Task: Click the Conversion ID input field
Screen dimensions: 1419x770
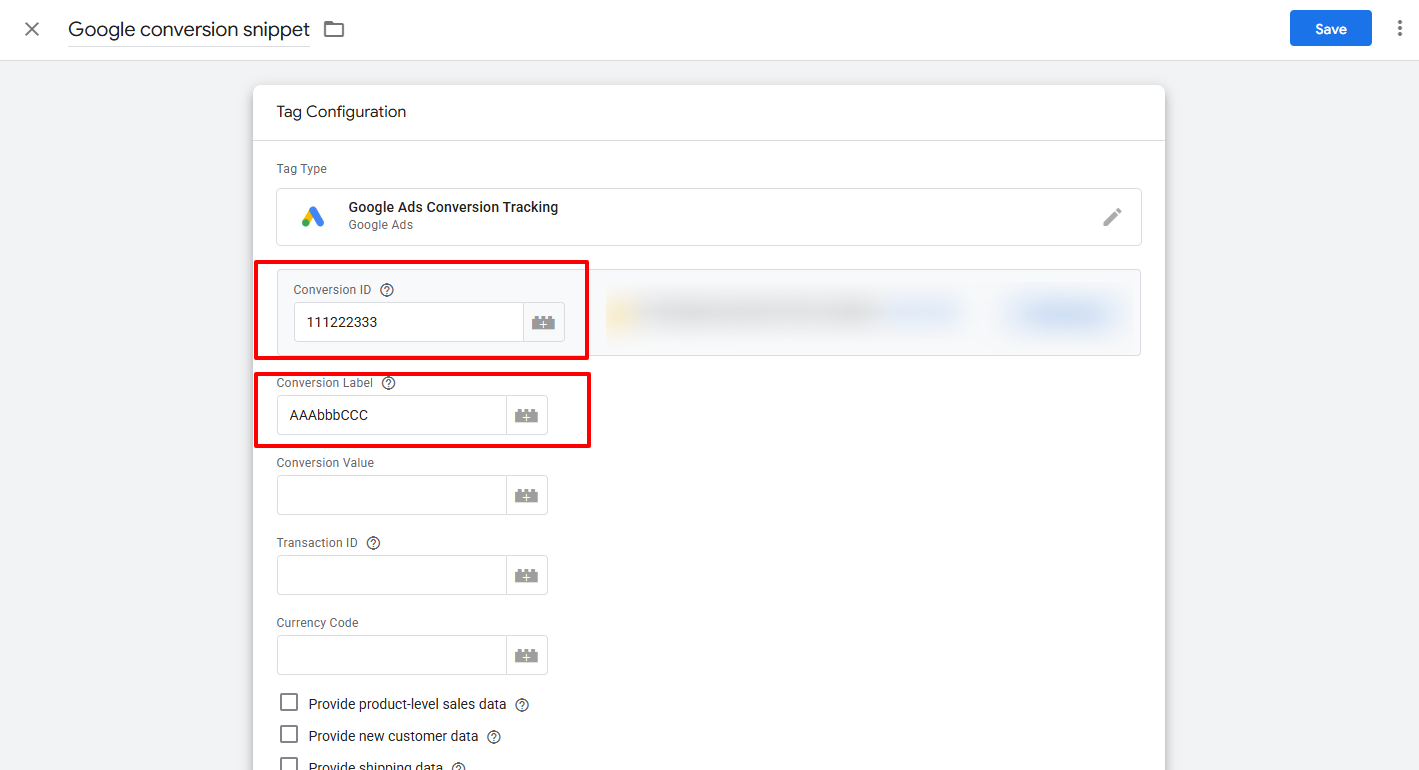Action: coord(409,322)
